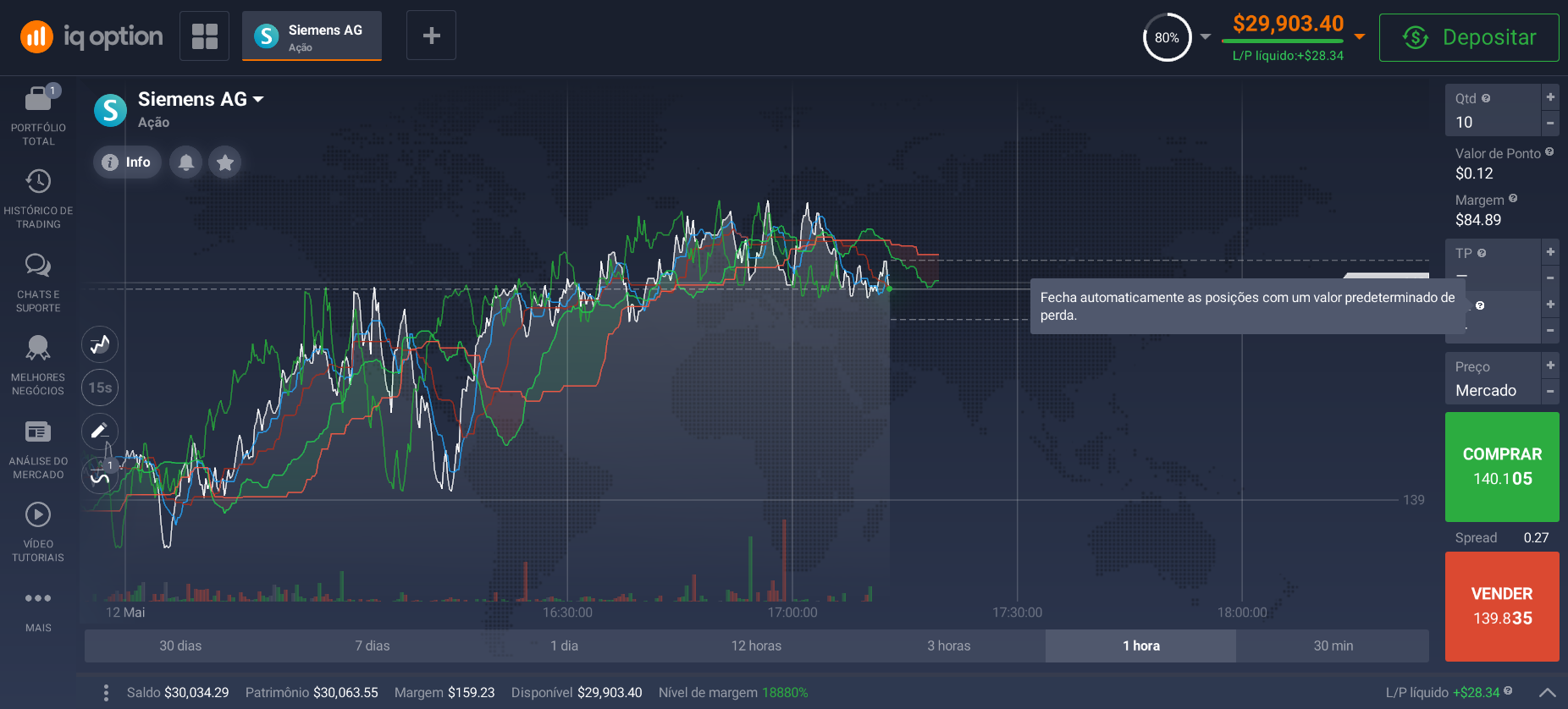Click COMPRAR at 140.105
Screen dimensions: 1568x709
click(x=1502, y=466)
